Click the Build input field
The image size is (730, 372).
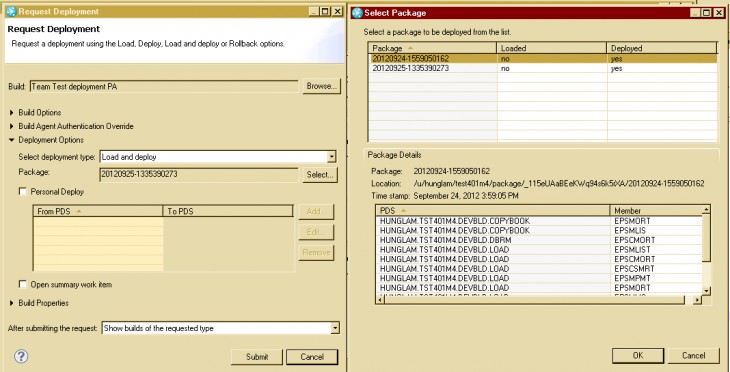click(x=164, y=86)
